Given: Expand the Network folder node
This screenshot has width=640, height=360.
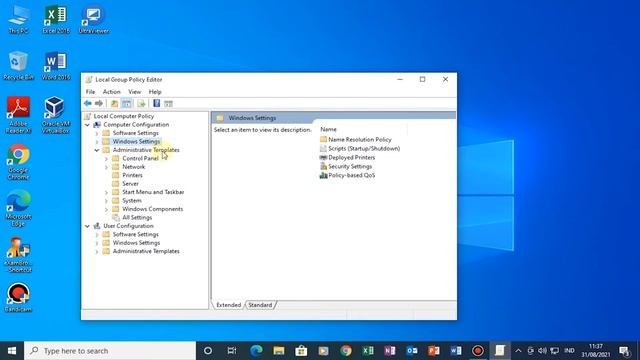Looking at the screenshot, I should (x=107, y=167).
